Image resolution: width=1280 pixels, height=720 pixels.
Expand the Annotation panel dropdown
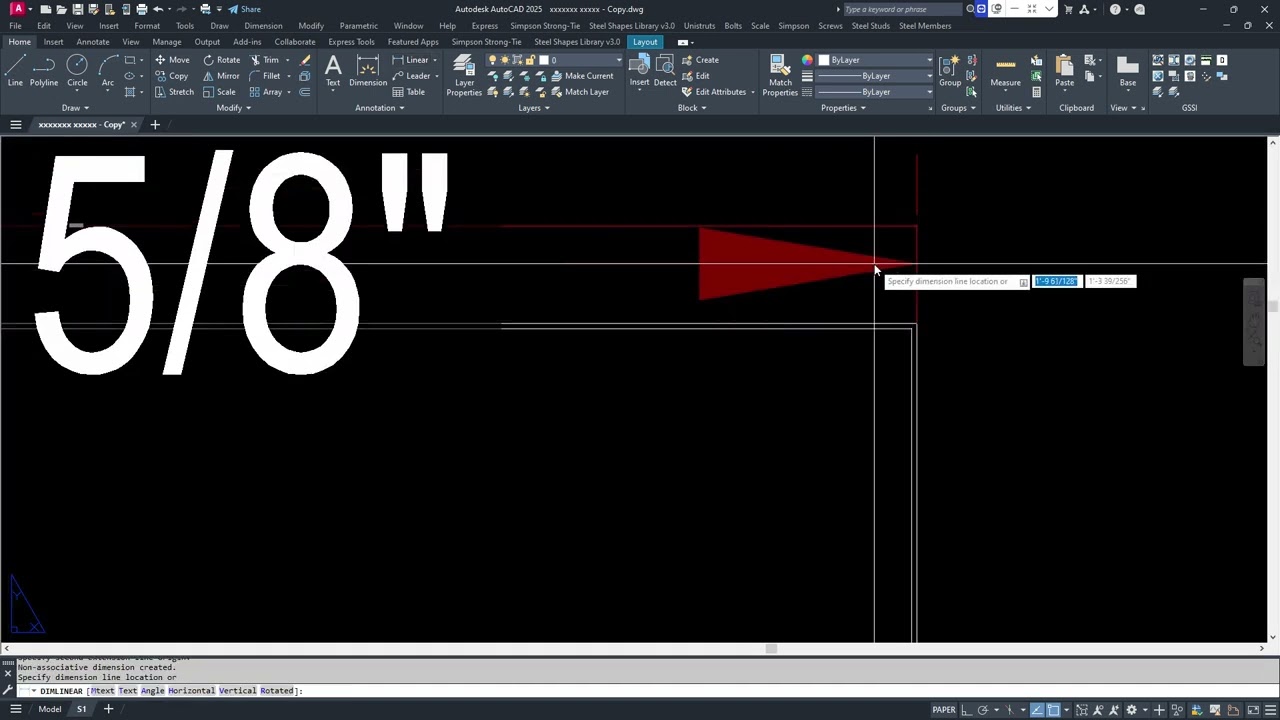coord(380,108)
